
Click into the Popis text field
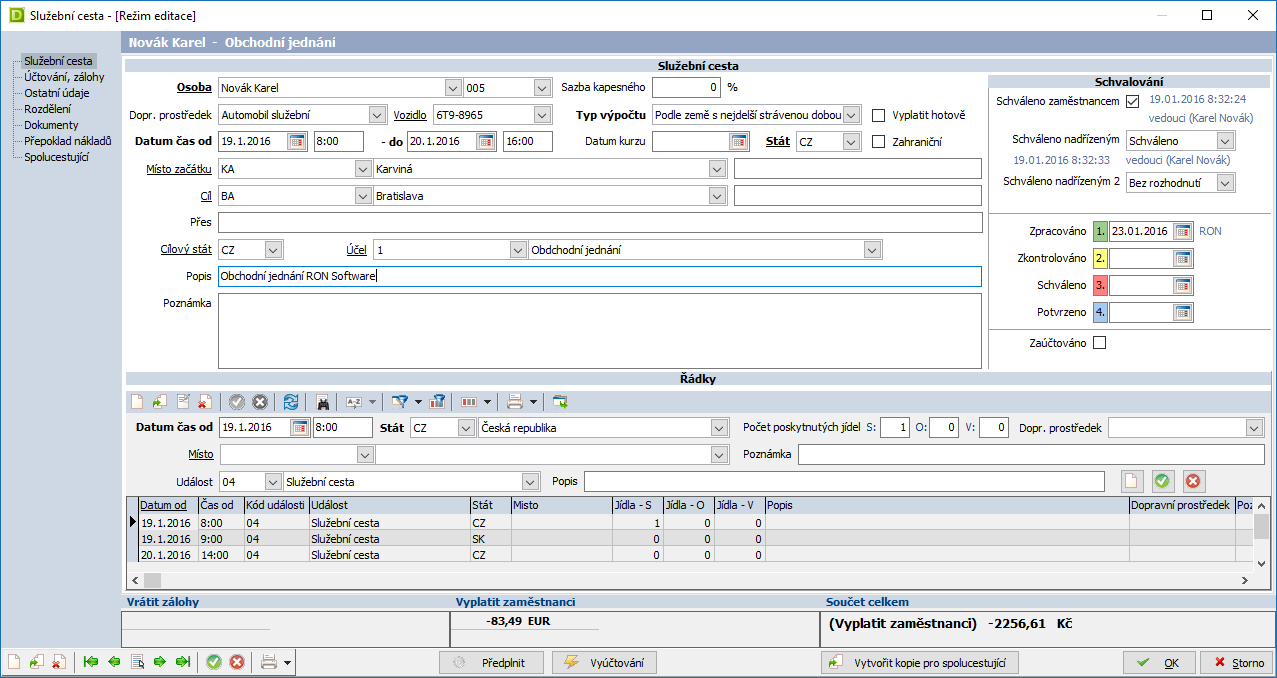pyautogui.click(x=600, y=277)
